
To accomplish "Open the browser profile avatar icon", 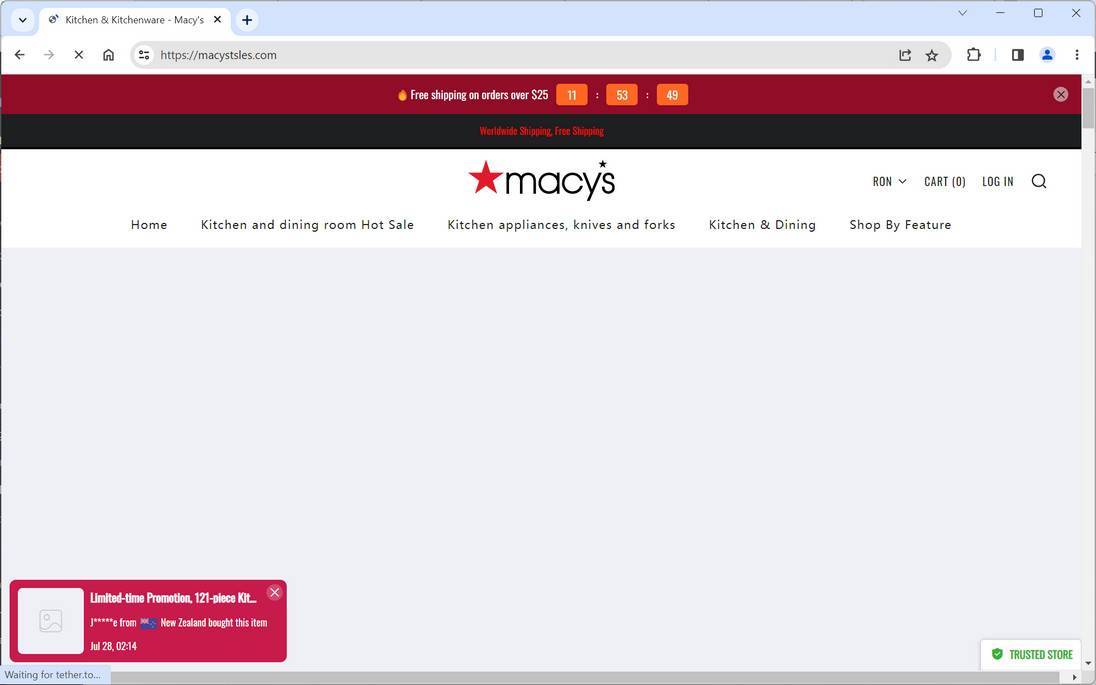I will click(1047, 55).
